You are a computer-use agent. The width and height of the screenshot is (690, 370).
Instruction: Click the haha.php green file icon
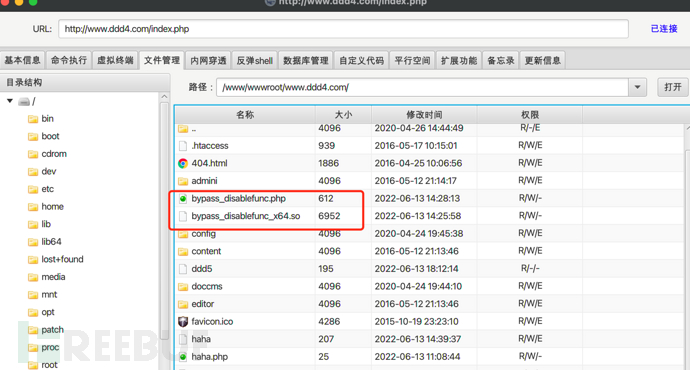[183, 357]
